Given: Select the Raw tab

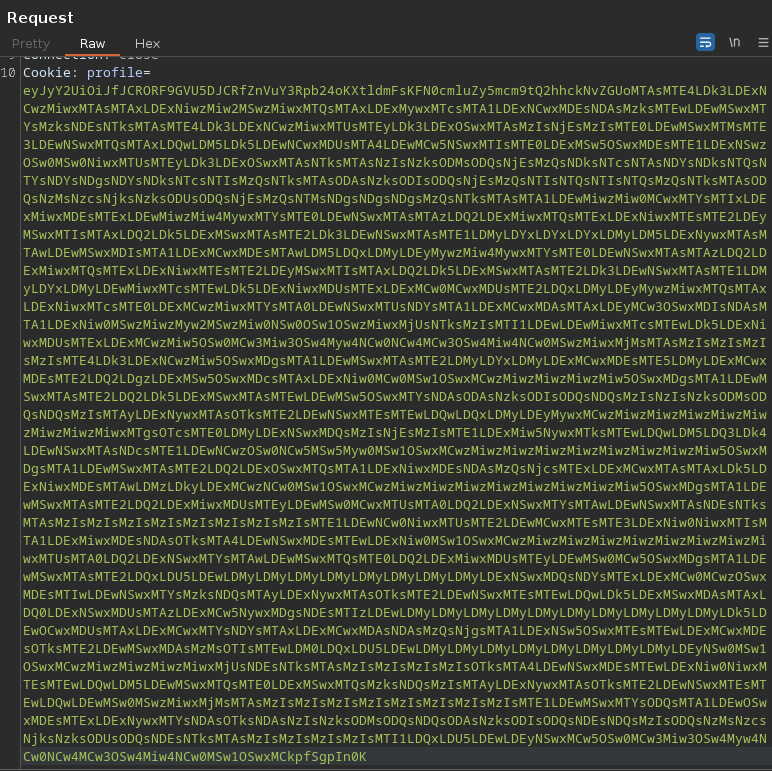Looking at the screenshot, I should pyautogui.click(x=92, y=43).
